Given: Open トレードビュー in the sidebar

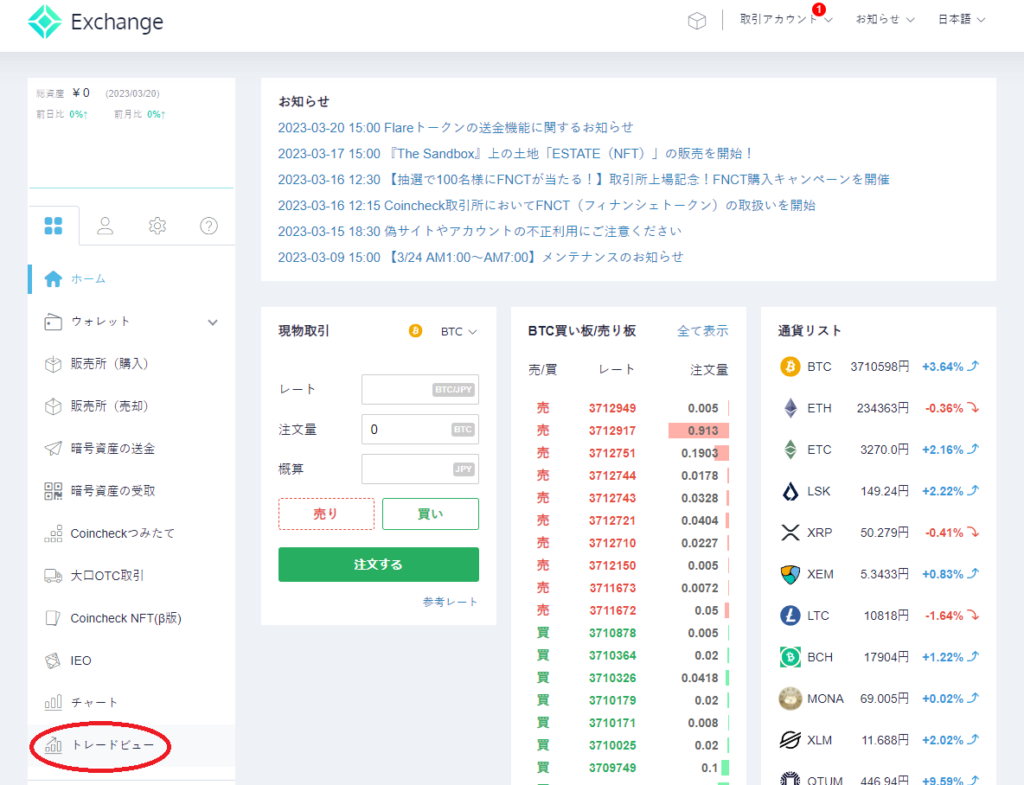Looking at the screenshot, I should click(x=111, y=745).
